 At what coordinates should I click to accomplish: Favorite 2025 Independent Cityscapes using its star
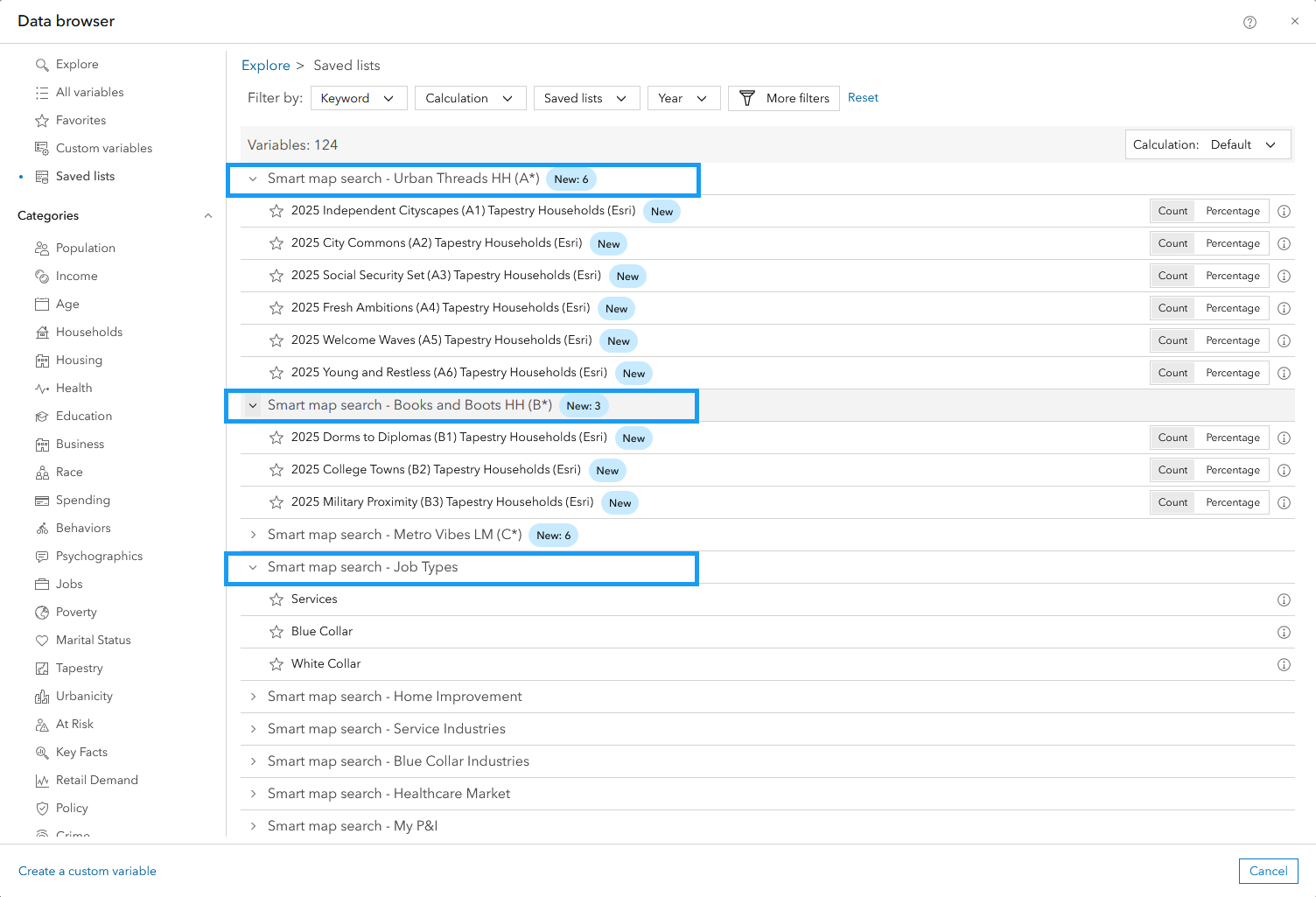pyautogui.click(x=276, y=211)
